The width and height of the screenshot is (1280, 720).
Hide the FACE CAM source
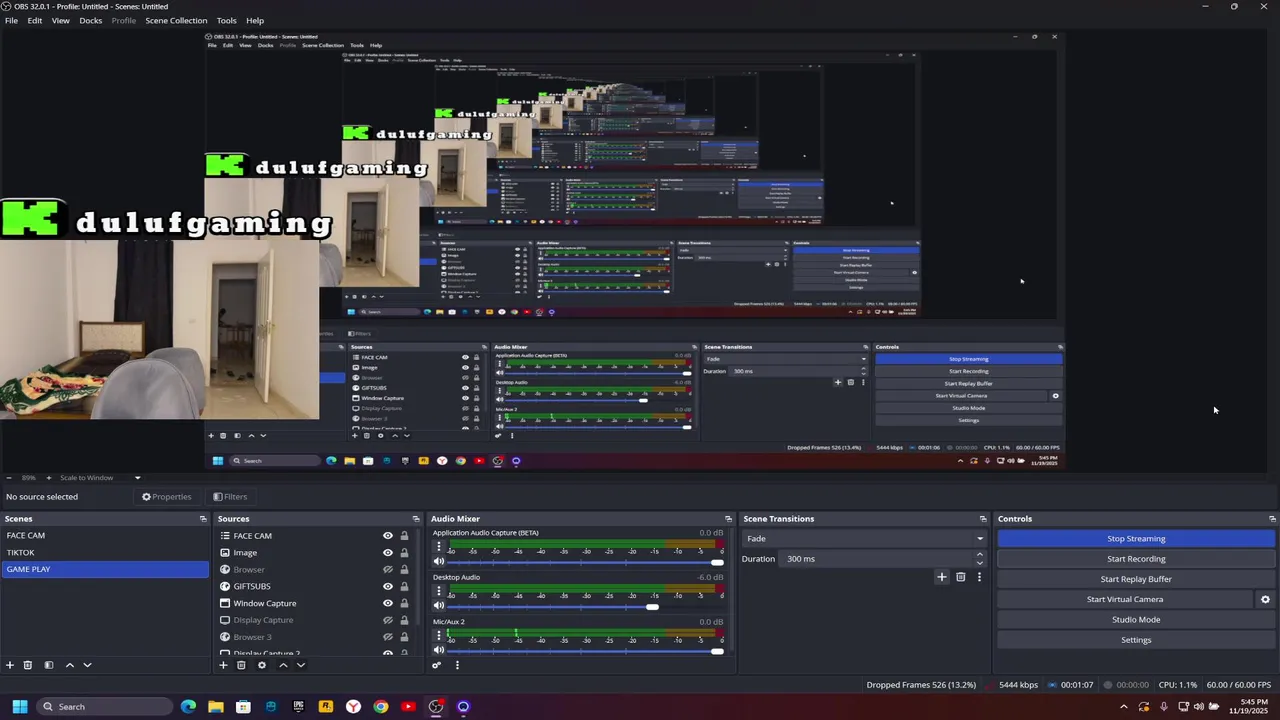pos(388,536)
